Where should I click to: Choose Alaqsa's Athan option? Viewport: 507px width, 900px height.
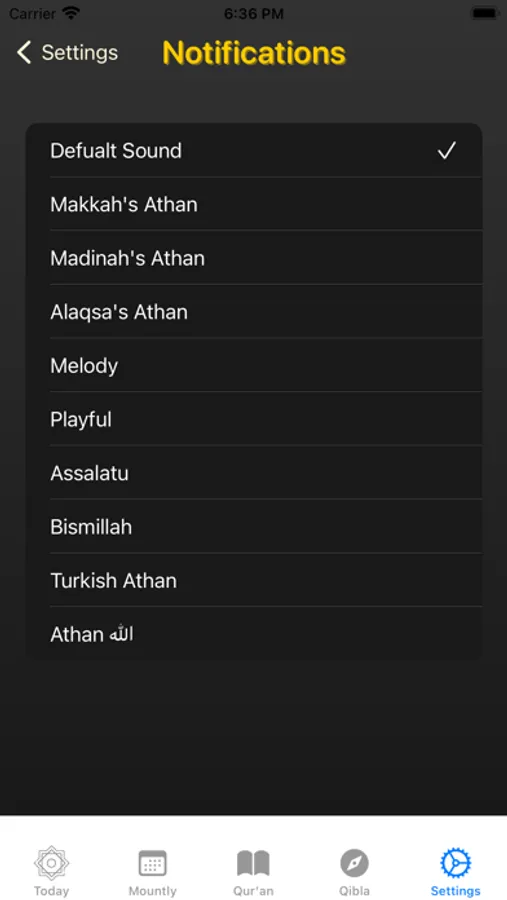pyautogui.click(x=253, y=312)
